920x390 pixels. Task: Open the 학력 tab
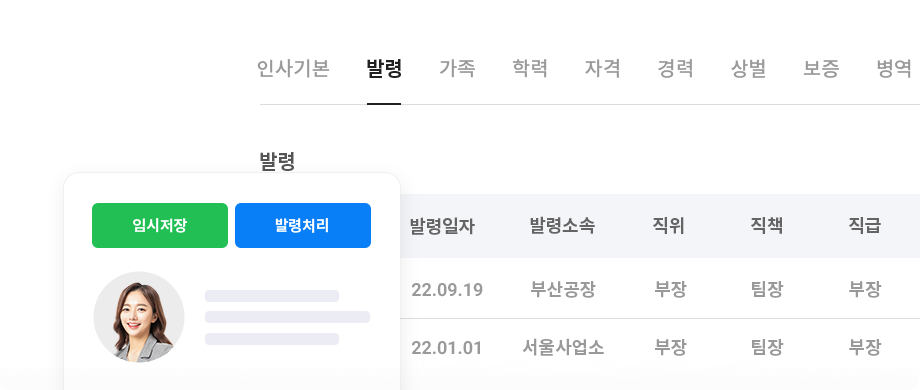point(529,69)
